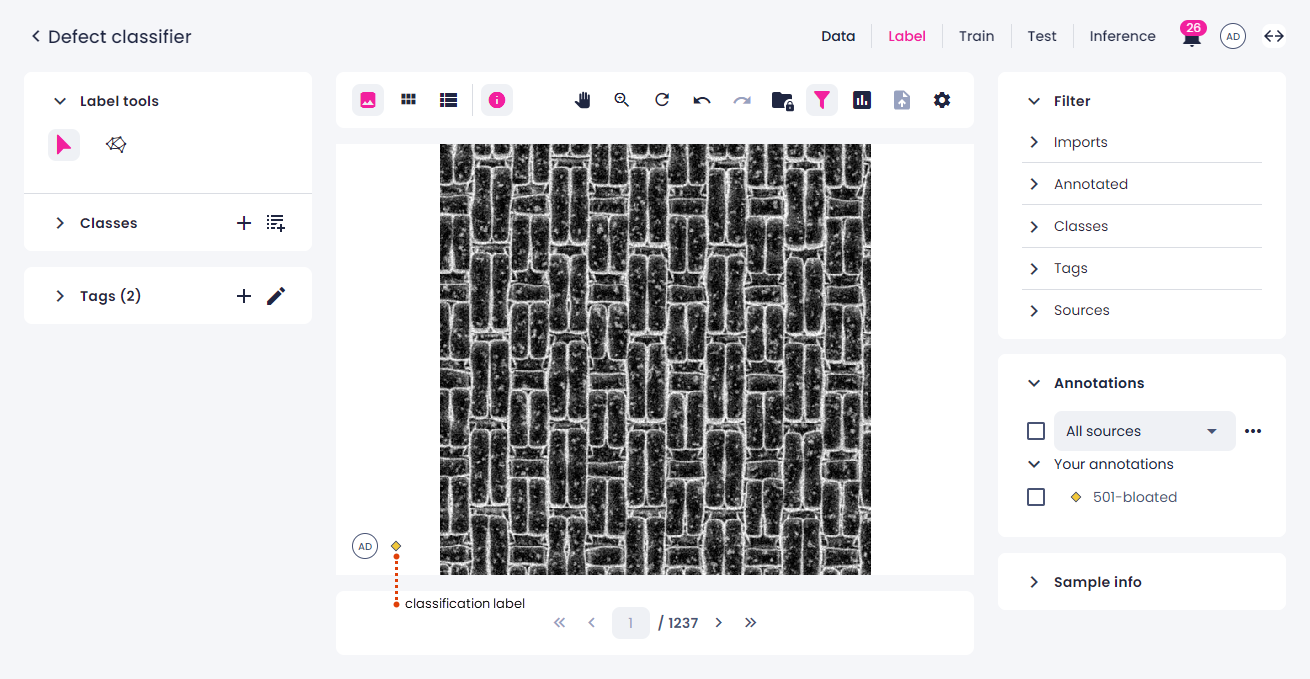This screenshot has width=1310, height=679.
Task: Expand the Sample info panel
Action: (1034, 582)
